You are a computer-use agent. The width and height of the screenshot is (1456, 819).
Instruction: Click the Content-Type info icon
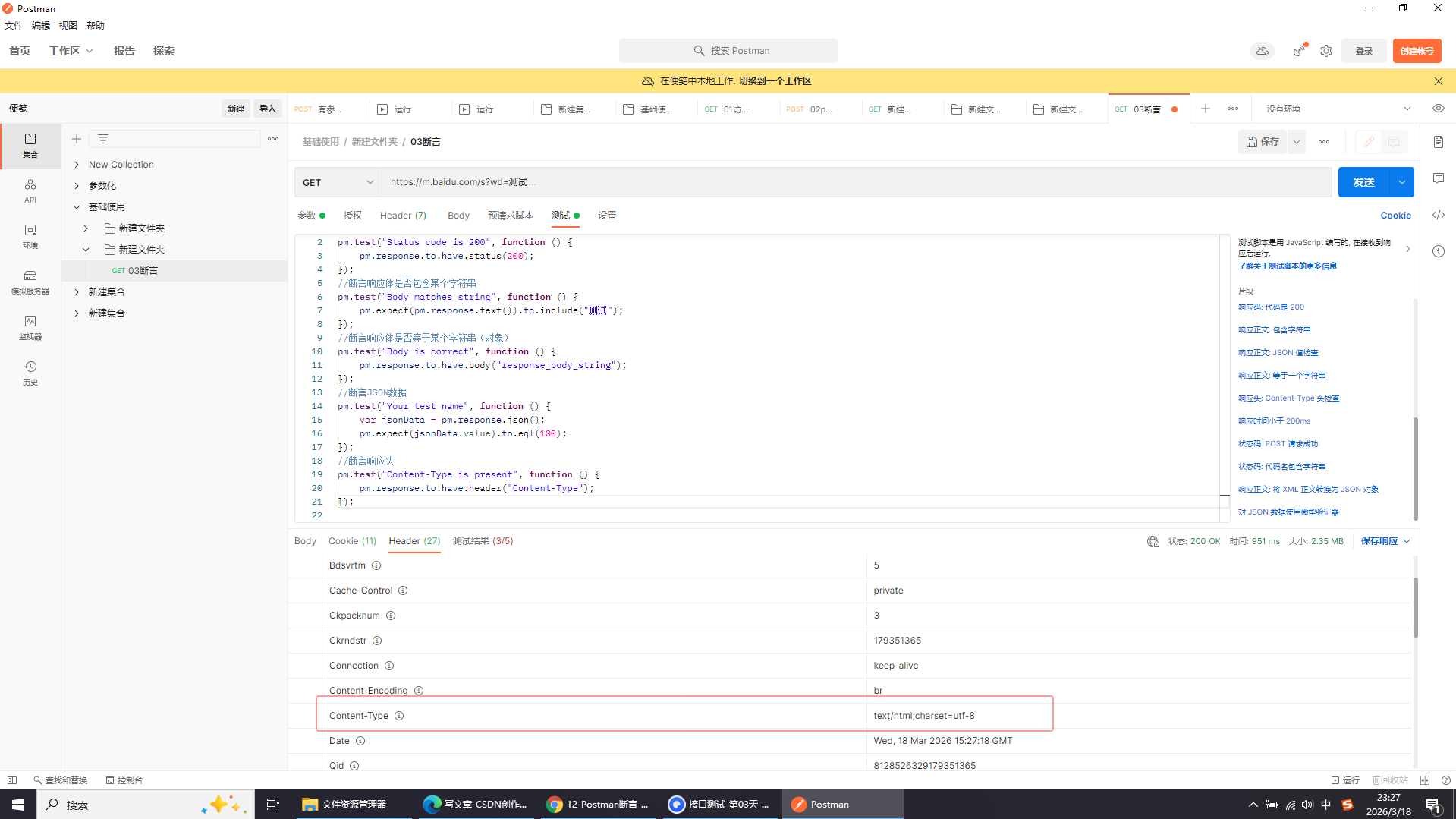pos(399,716)
